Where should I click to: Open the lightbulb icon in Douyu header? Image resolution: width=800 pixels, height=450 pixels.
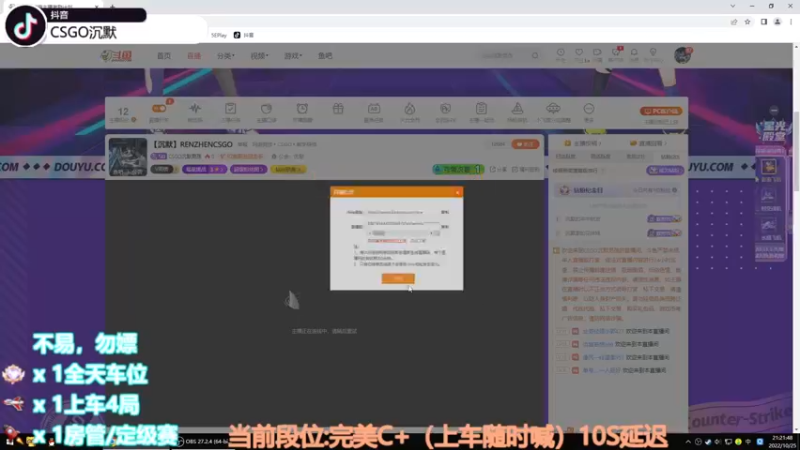click(x=653, y=52)
